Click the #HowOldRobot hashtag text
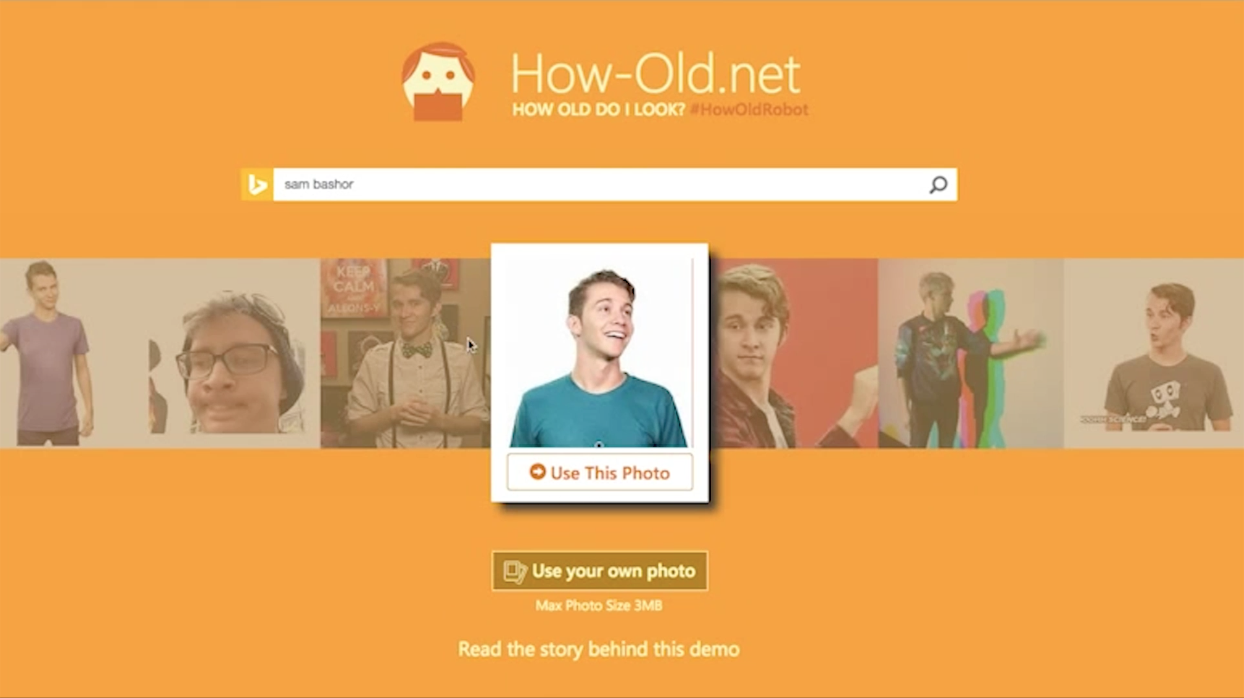 pyautogui.click(x=749, y=110)
